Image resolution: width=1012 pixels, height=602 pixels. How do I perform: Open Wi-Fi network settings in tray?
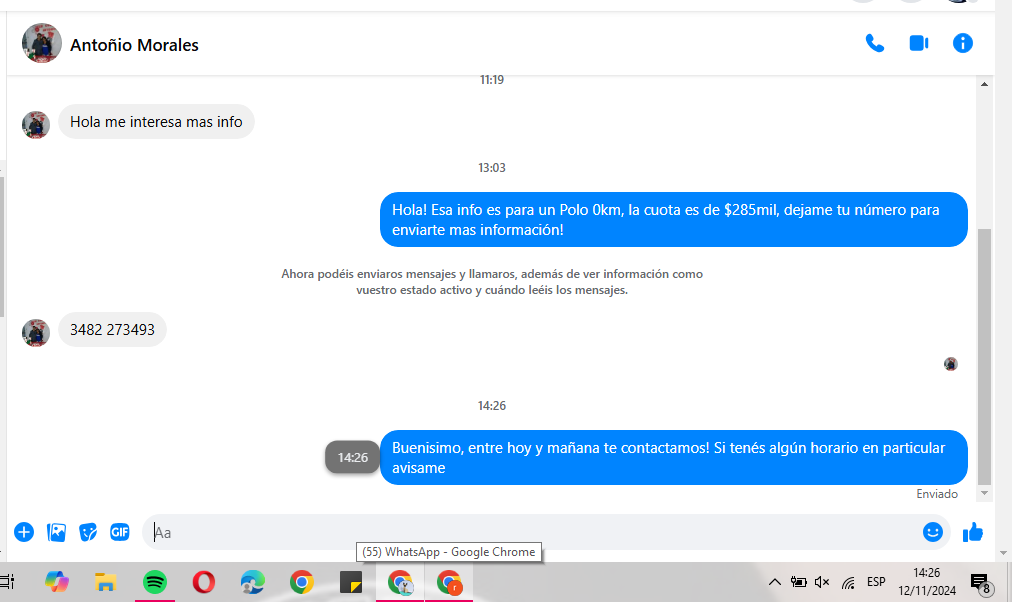(848, 583)
